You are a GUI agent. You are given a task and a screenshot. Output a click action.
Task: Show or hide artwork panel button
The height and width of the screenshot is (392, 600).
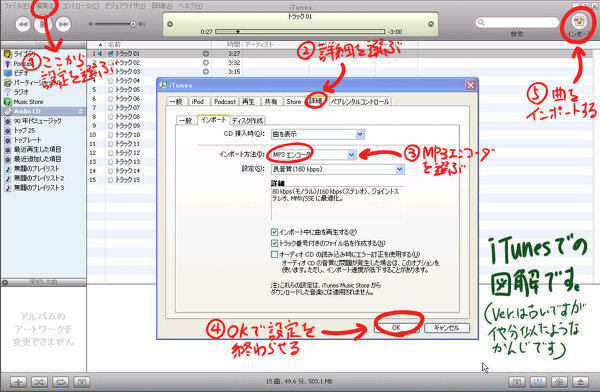82,382
